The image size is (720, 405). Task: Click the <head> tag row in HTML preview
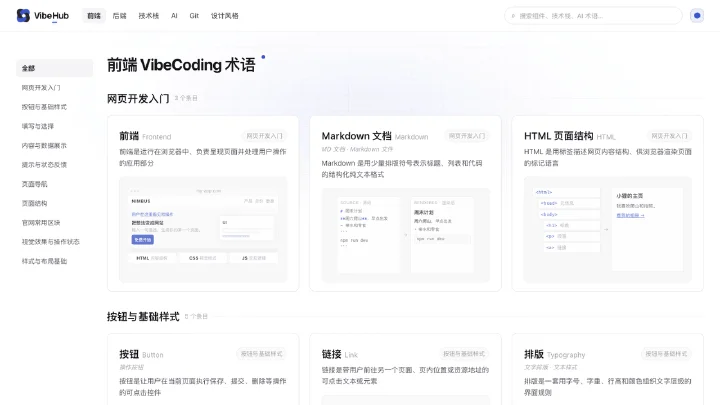(x=569, y=203)
